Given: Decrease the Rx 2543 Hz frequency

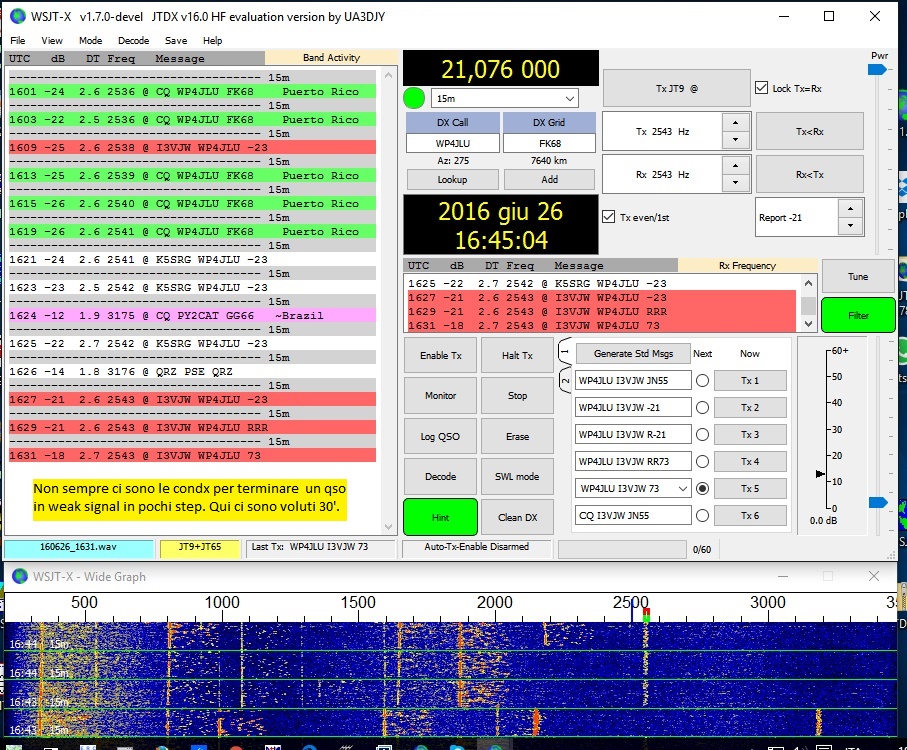Looking at the screenshot, I should pyautogui.click(x=735, y=183).
